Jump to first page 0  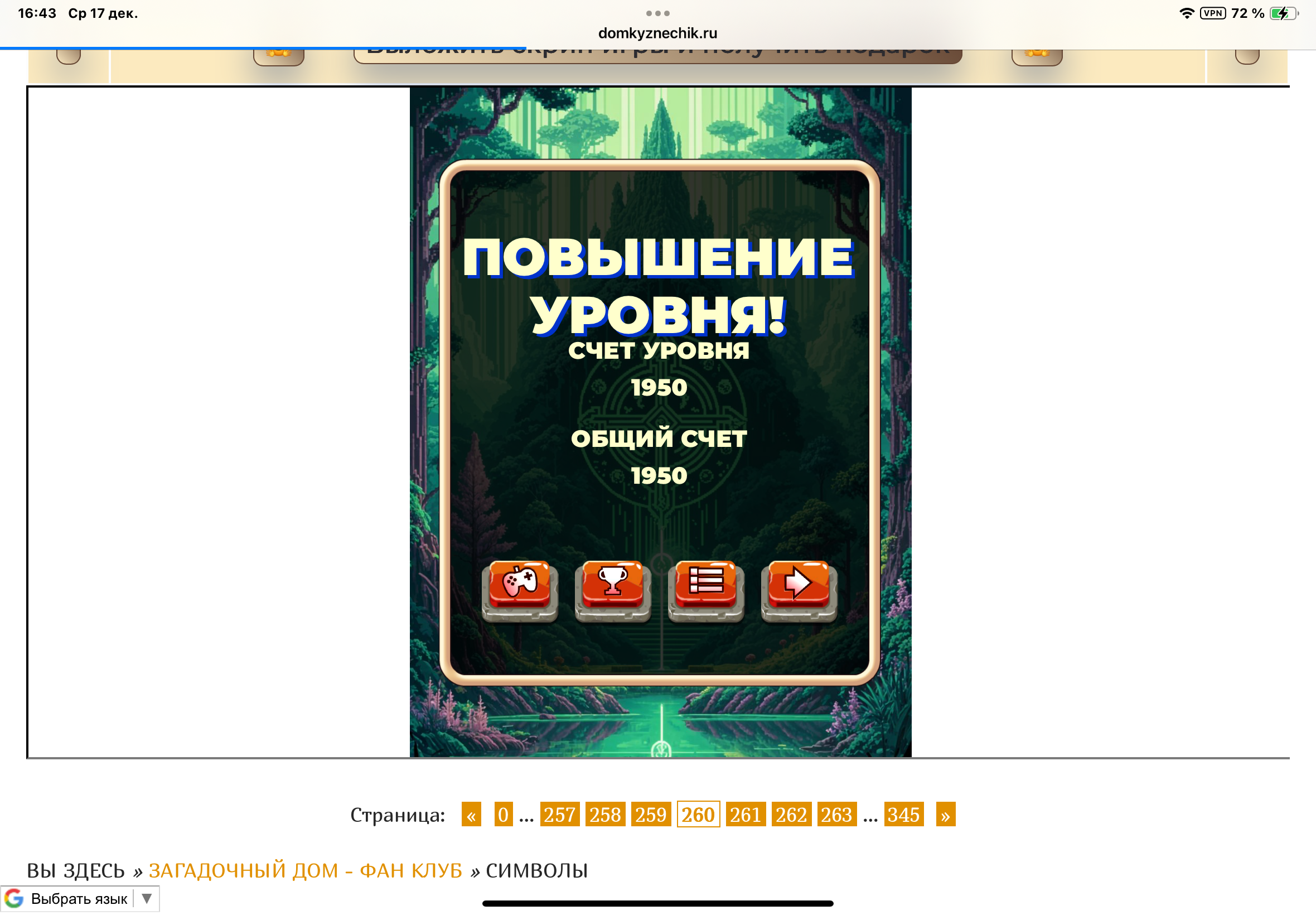click(503, 815)
